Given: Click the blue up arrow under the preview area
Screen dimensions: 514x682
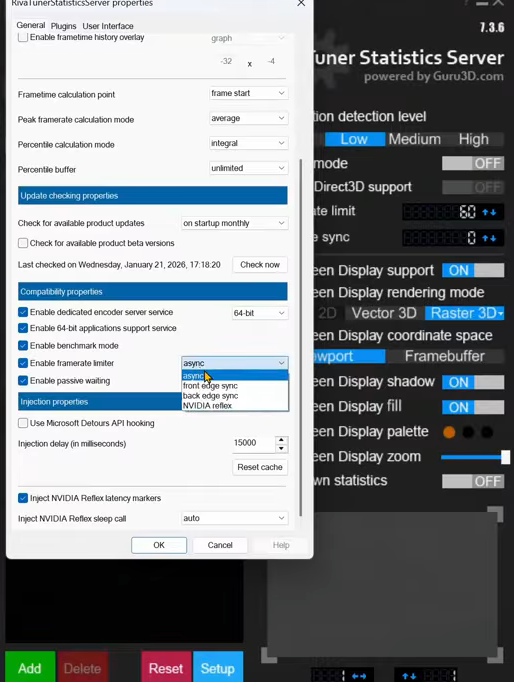Looking at the screenshot, I should coord(405,676).
